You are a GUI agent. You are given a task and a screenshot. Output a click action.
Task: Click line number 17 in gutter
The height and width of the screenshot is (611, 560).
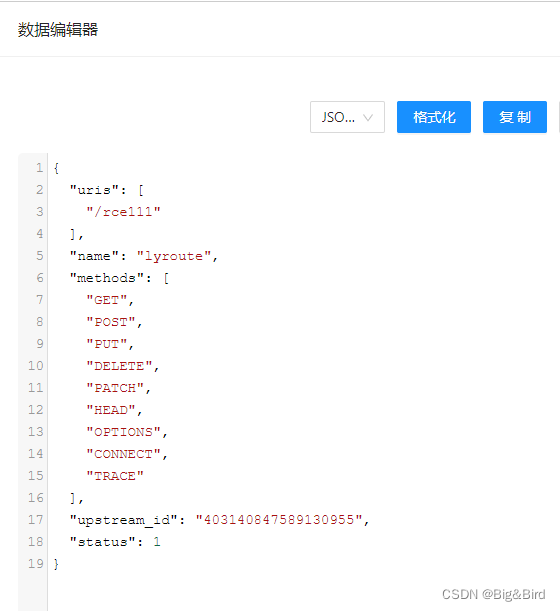pyautogui.click(x=35, y=520)
